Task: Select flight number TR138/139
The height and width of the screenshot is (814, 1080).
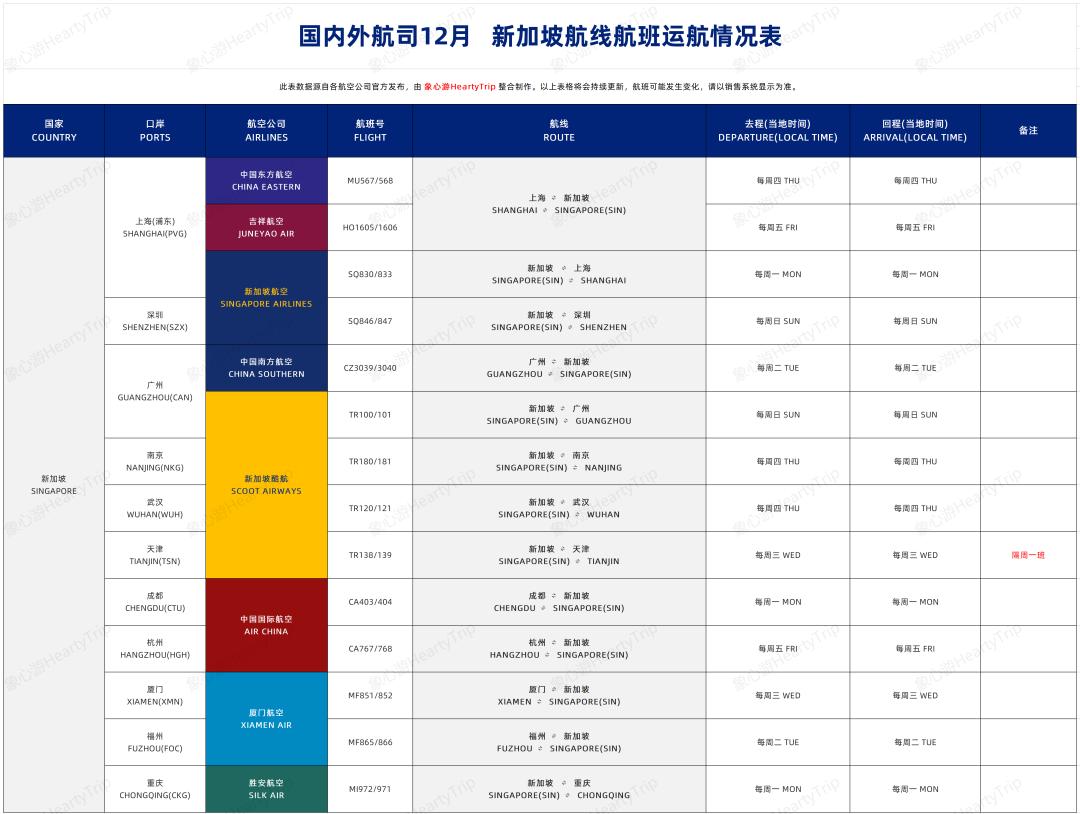Action: pos(370,554)
